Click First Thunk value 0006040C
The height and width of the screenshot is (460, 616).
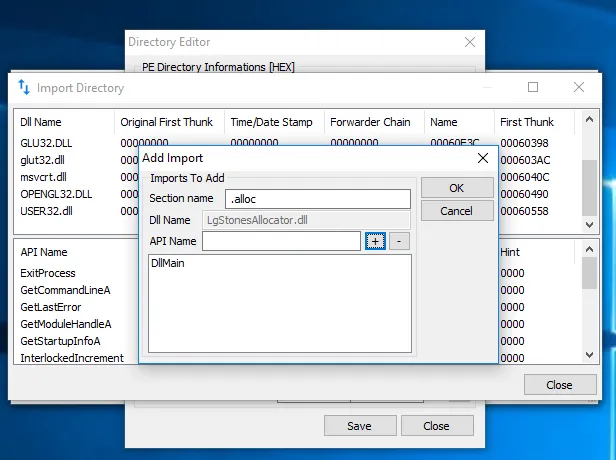click(x=525, y=177)
